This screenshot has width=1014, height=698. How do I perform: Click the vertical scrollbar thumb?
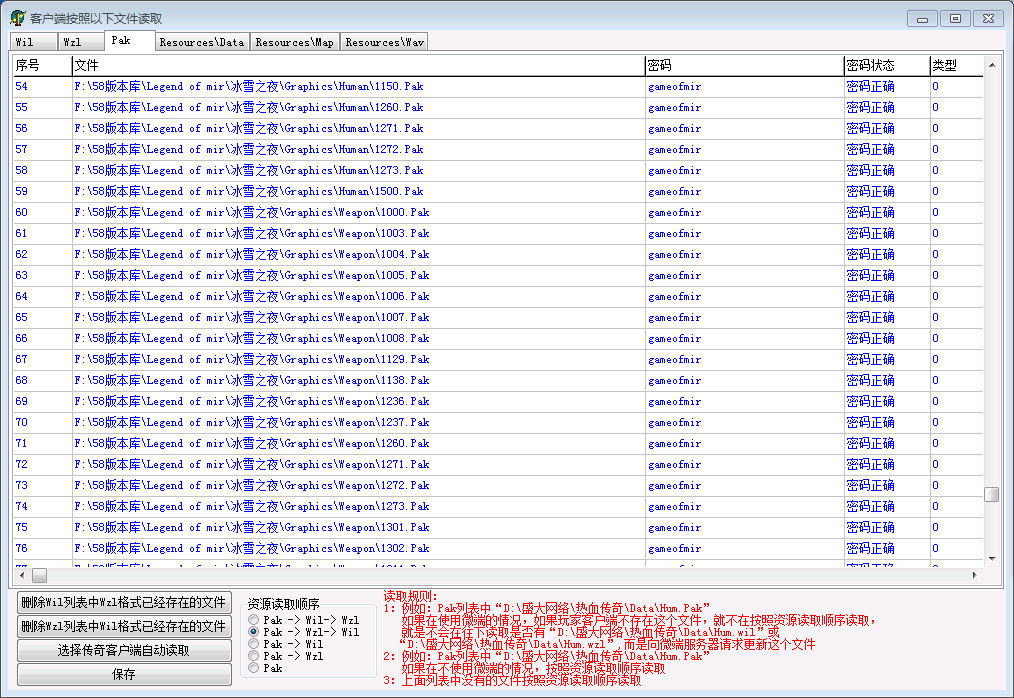(991, 494)
